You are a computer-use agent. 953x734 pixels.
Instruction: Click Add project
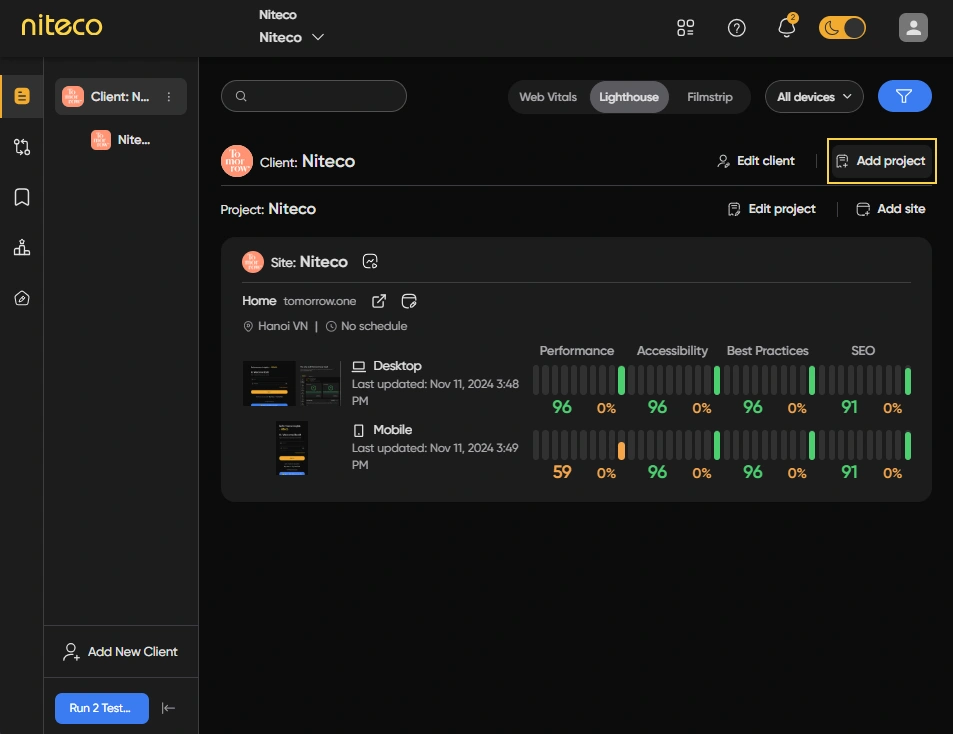881,161
